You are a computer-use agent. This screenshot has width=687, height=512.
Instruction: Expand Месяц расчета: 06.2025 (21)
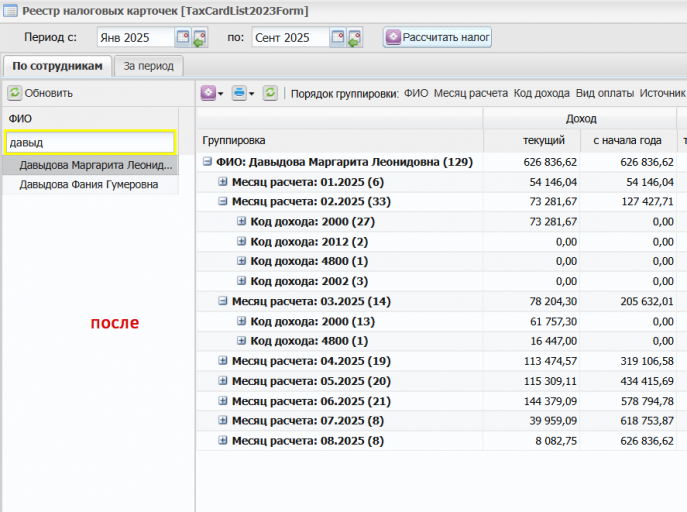[x=223, y=401]
